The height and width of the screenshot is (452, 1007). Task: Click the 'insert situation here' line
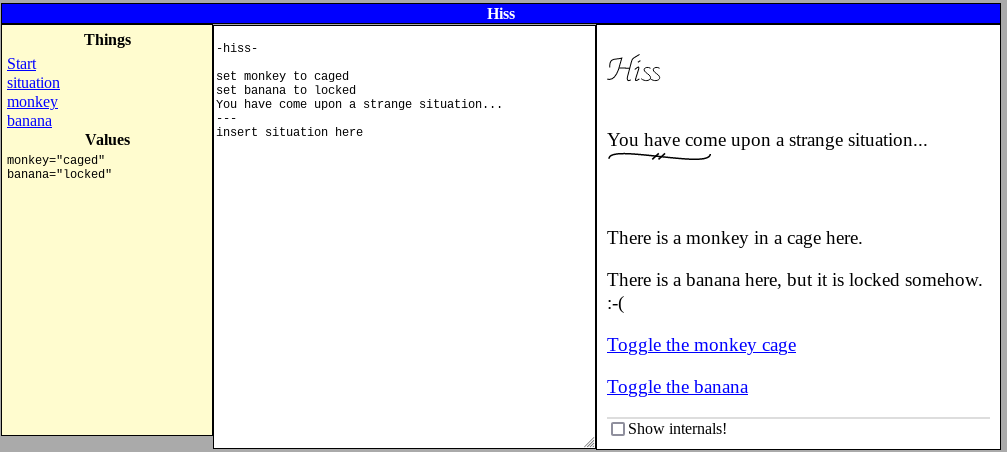[x=290, y=132]
